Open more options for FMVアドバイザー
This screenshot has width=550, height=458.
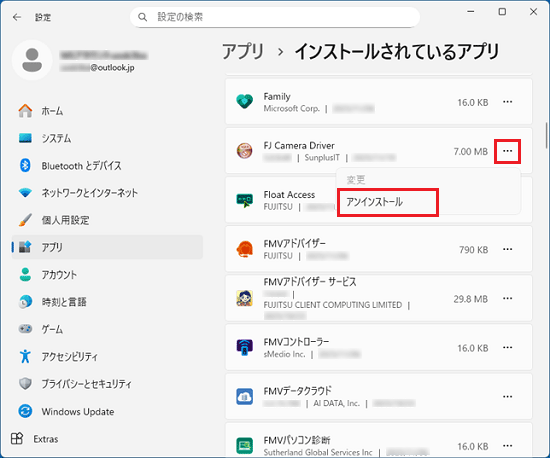[x=508, y=249]
